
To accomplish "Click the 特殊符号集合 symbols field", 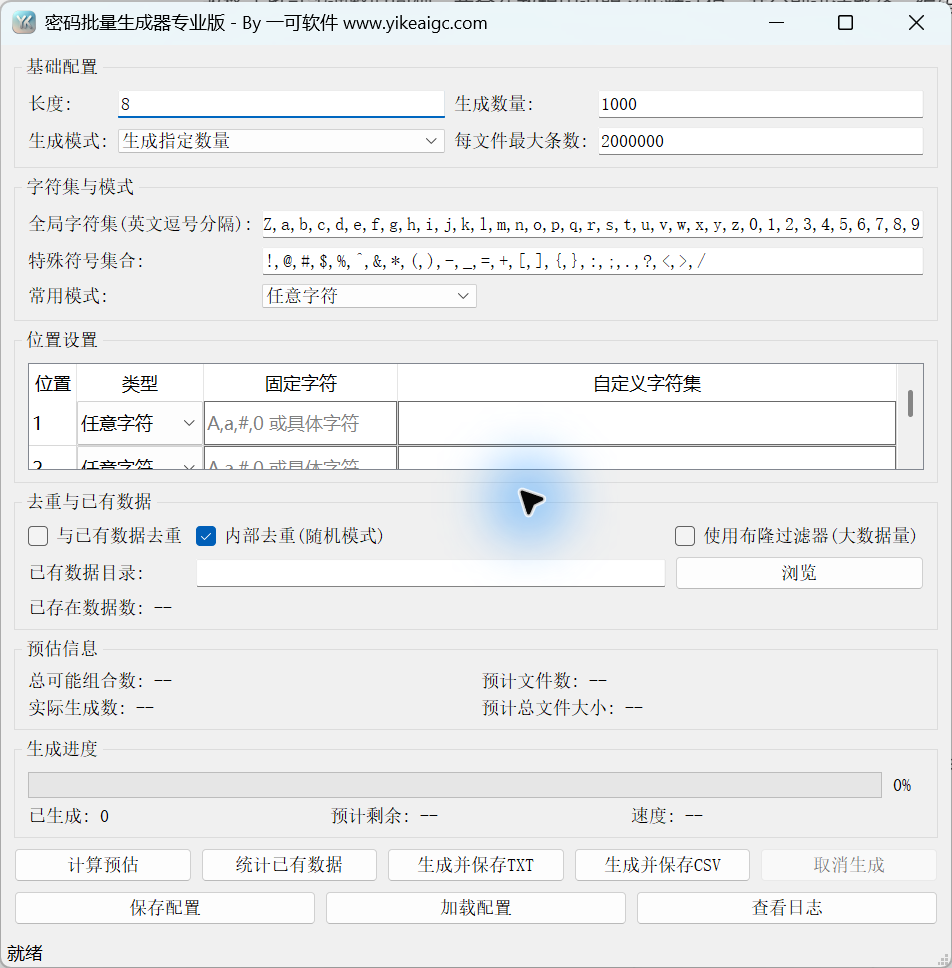I will point(593,261).
